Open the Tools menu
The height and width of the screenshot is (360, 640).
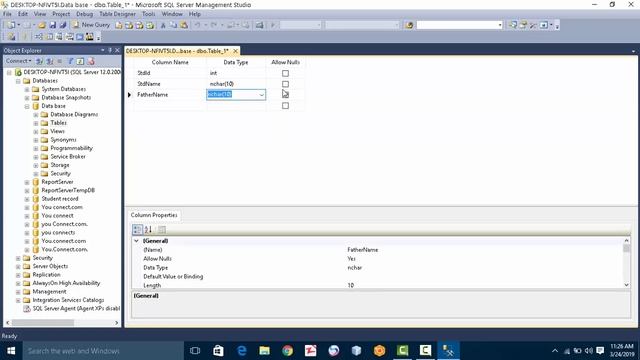[x=149, y=14]
